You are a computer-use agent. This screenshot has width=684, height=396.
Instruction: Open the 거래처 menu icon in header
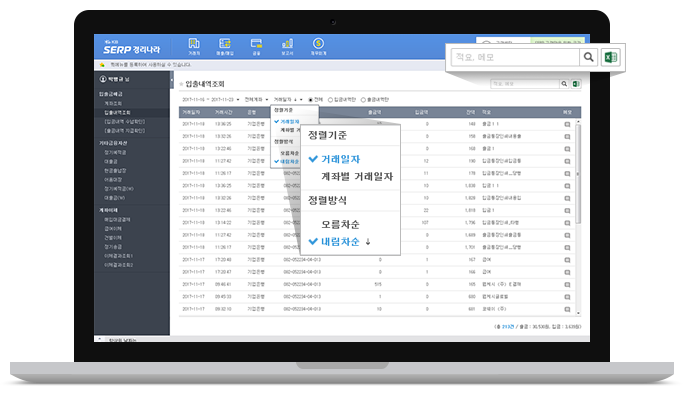tap(194, 44)
